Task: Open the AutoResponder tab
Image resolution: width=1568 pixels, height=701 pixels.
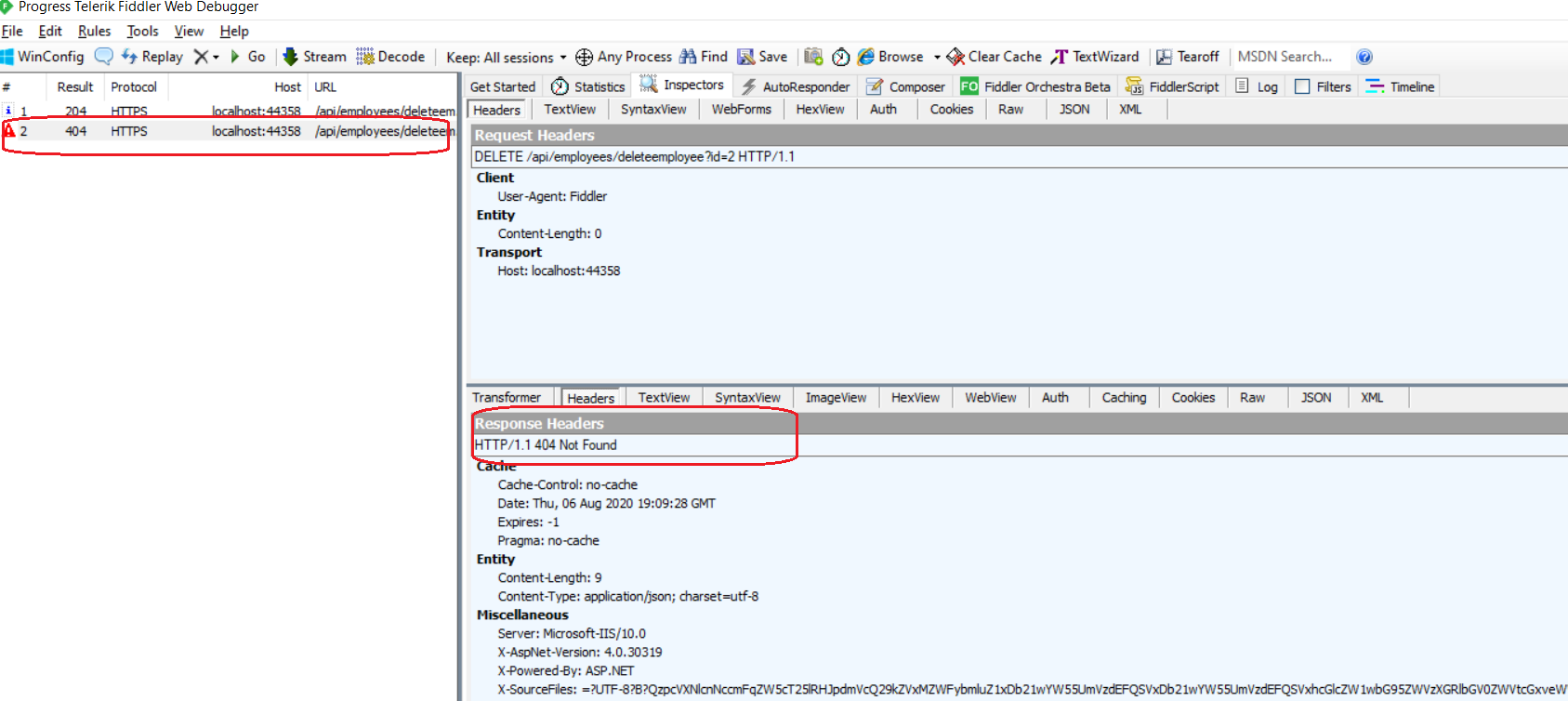Action: (796, 86)
